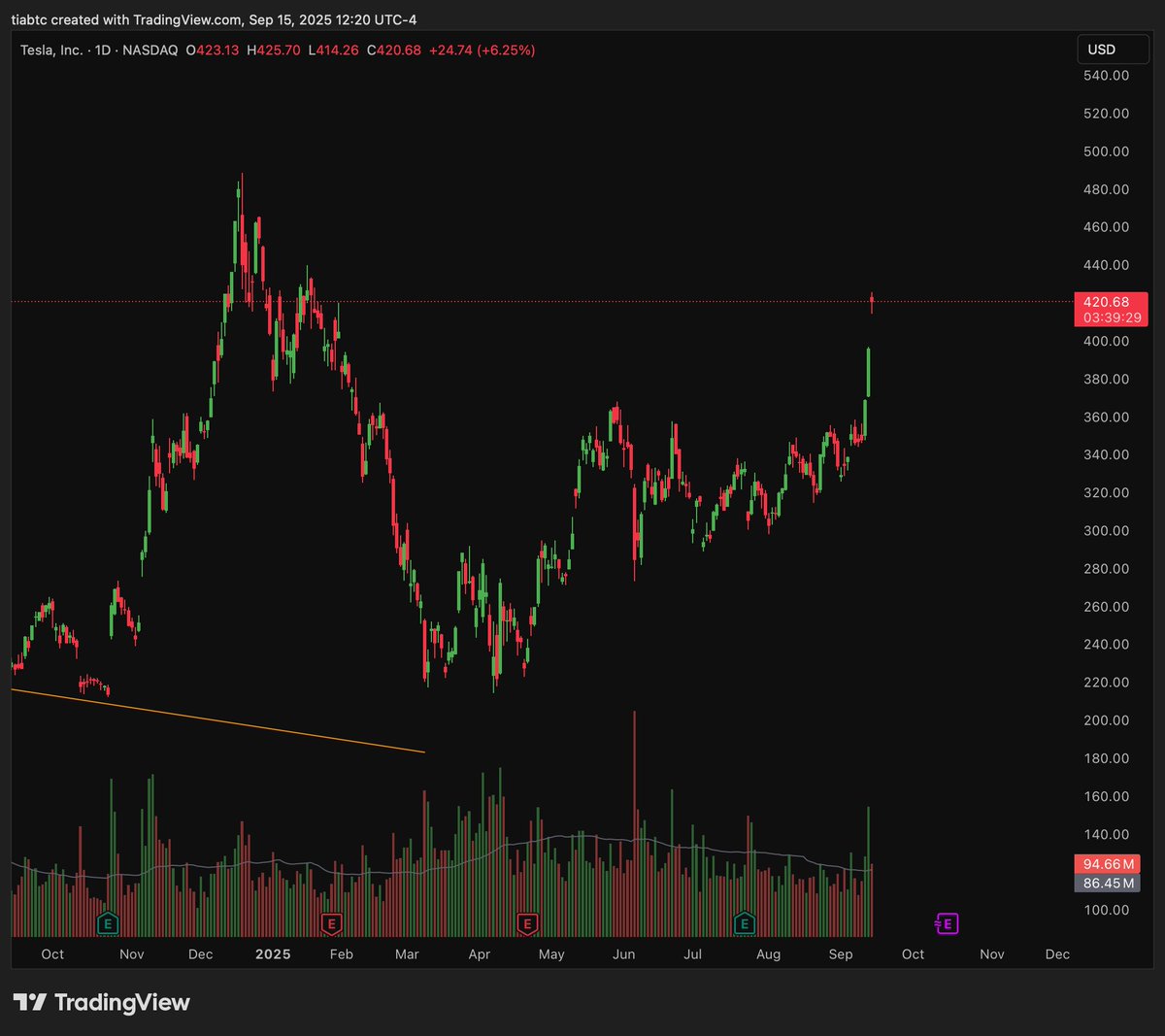This screenshot has height=1036, width=1165.
Task: Click the 460.00 price axis label
Action: coord(1107,227)
